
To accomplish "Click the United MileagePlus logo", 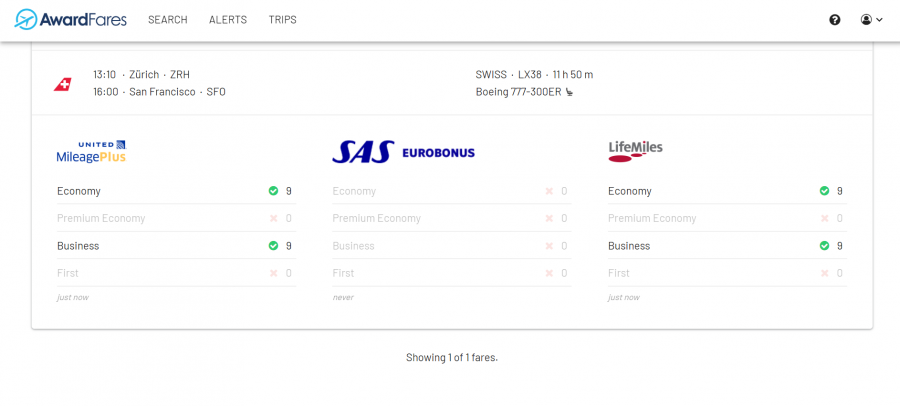I will tap(91, 151).
